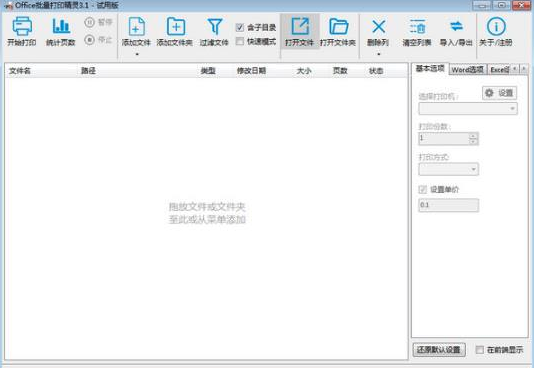The width and height of the screenshot is (534, 368).
Task: Open the 关于/注册 info icon
Action: 496,26
